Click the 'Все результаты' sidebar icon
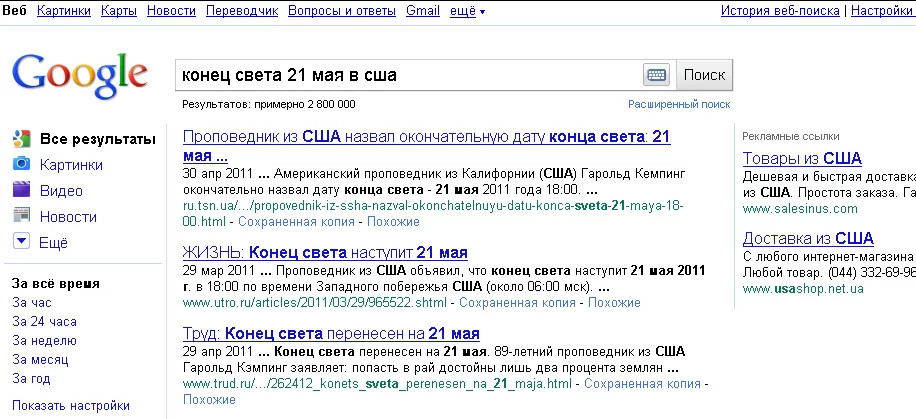The height and width of the screenshot is (419, 916). 22,139
